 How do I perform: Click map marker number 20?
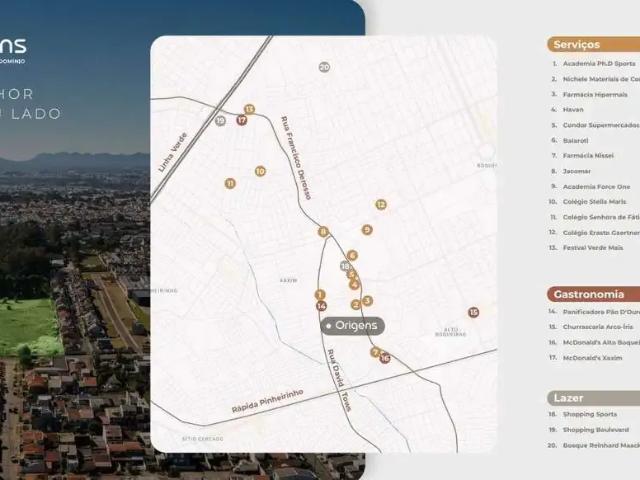pos(324,67)
